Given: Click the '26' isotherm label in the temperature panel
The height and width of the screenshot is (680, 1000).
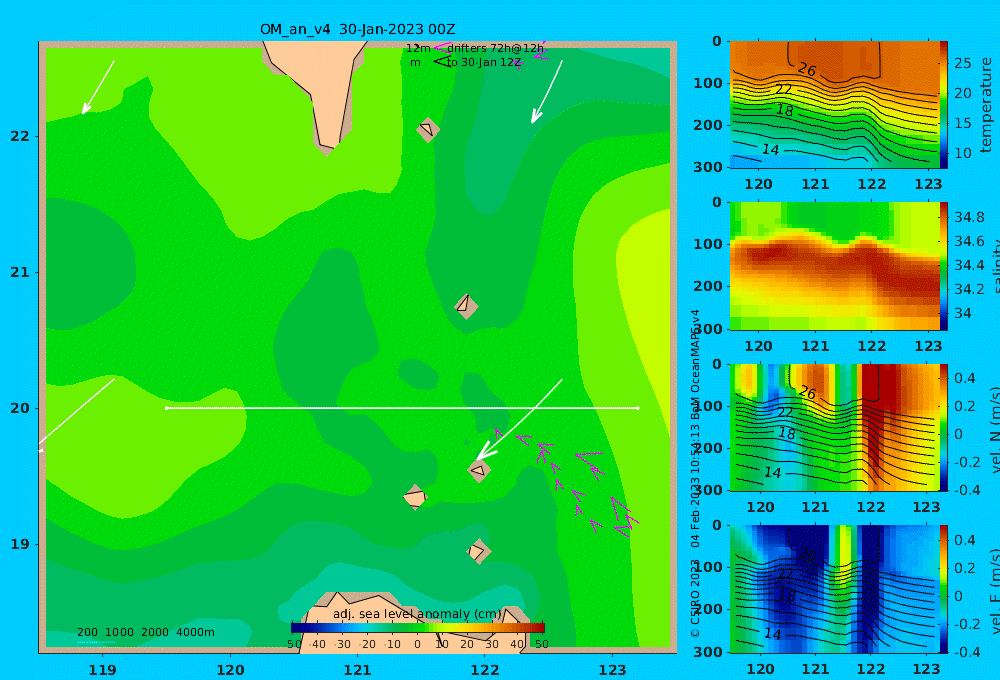Looking at the screenshot, I should click(x=807, y=70).
